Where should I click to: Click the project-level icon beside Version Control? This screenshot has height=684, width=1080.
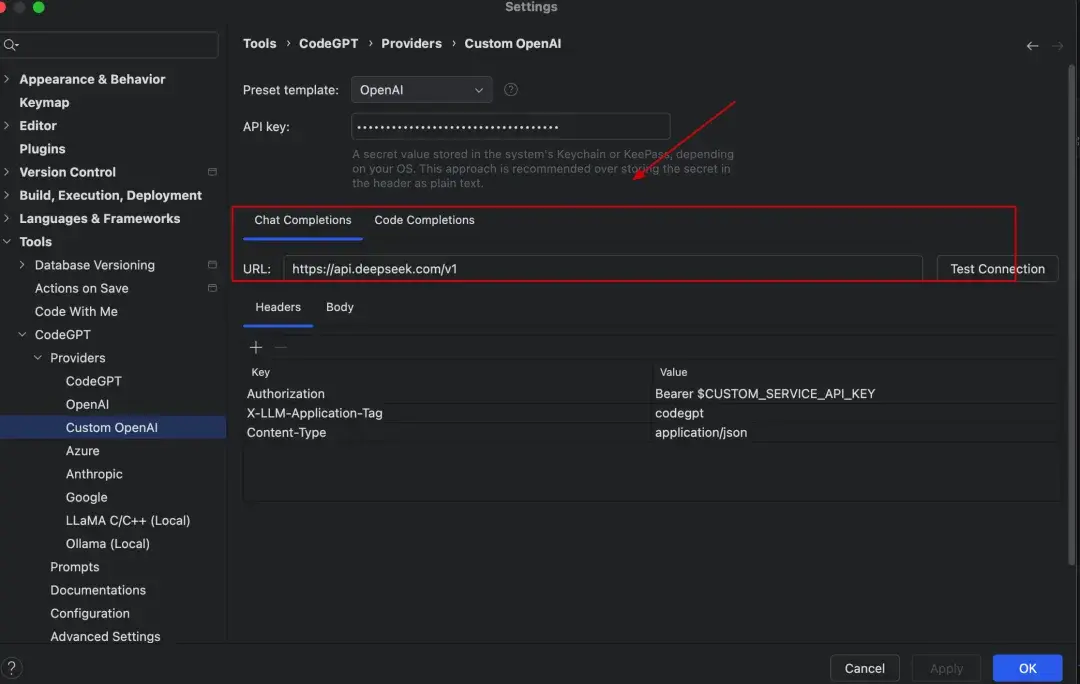pyautogui.click(x=212, y=172)
